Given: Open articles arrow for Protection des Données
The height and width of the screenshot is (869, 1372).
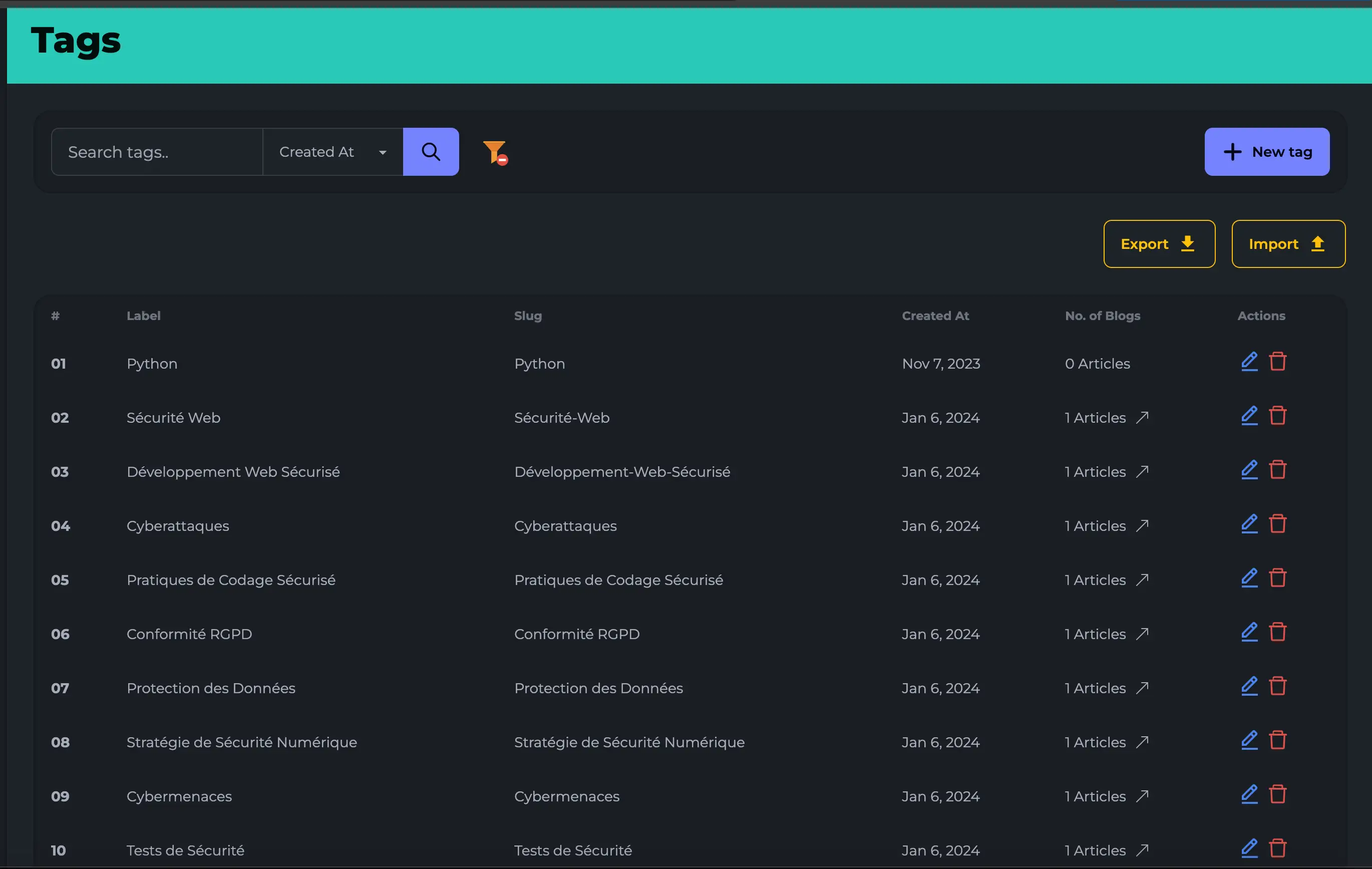Looking at the screenshot, I should (x=1142, y=688).
